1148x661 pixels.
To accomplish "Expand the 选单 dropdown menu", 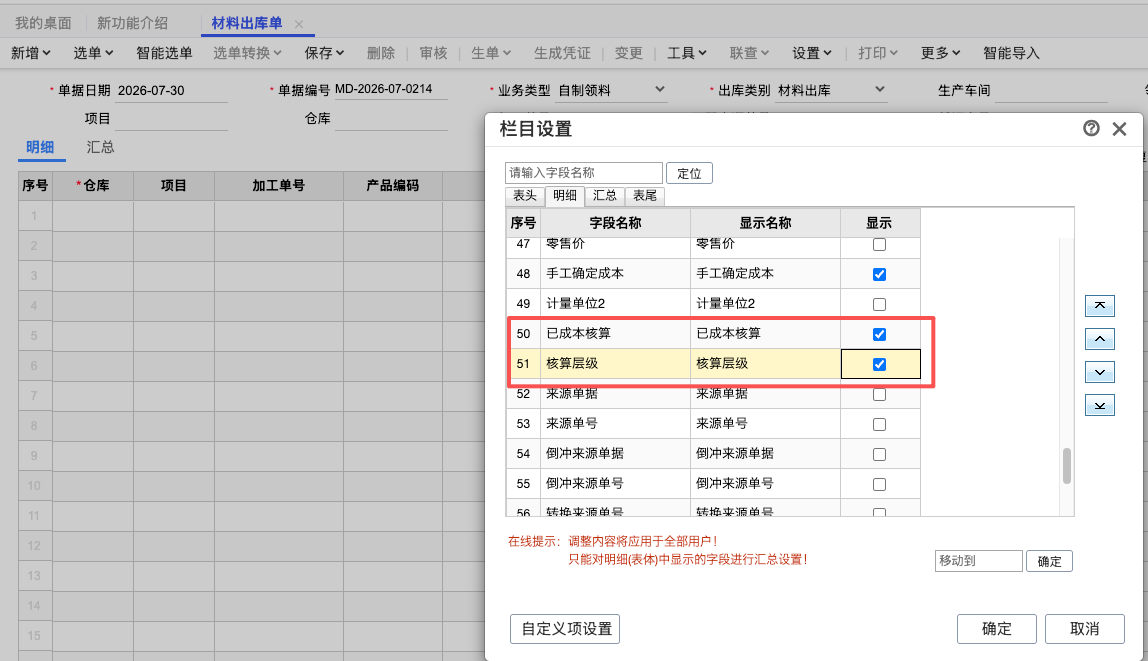I will point(93,53).
